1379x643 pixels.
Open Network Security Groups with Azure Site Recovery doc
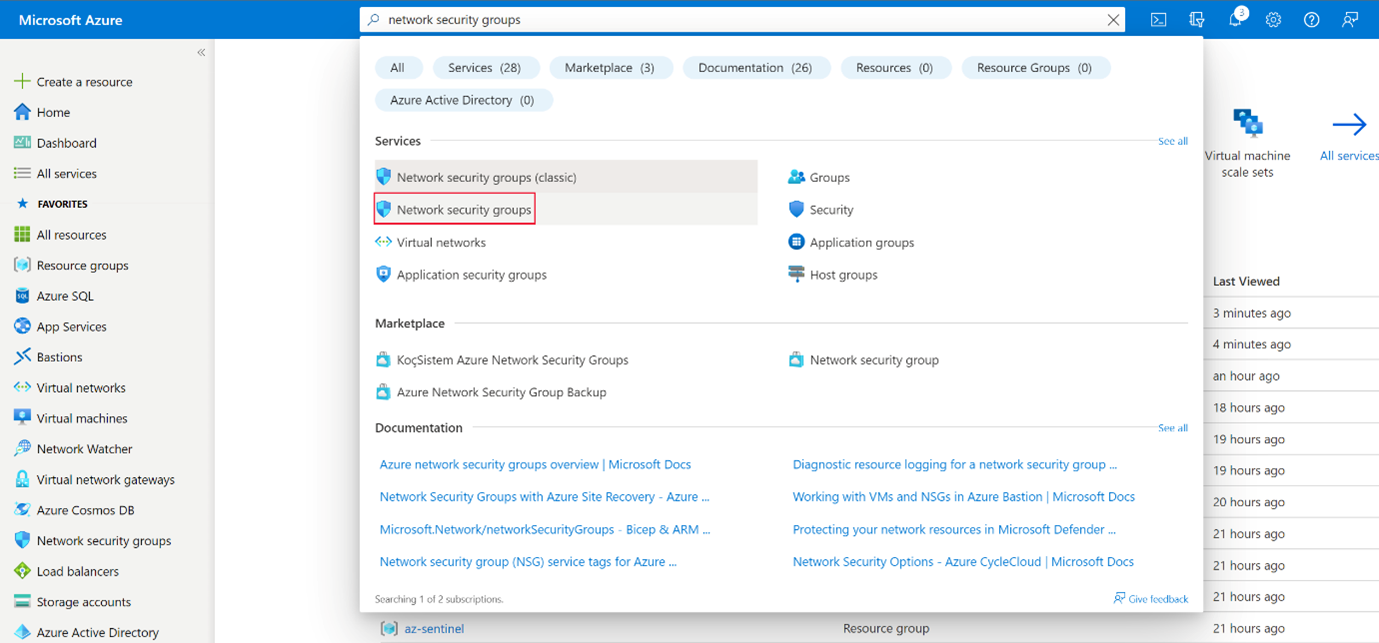pyautogui.click(x=545, y=497)
